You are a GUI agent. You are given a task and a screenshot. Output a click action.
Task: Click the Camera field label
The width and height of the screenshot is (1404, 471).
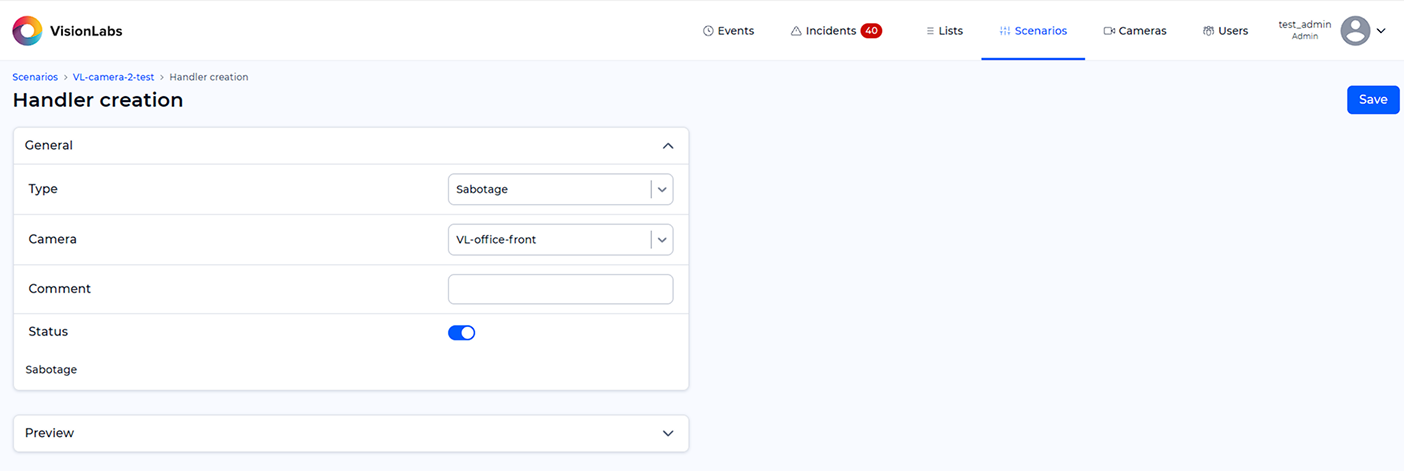coord(52,240)
